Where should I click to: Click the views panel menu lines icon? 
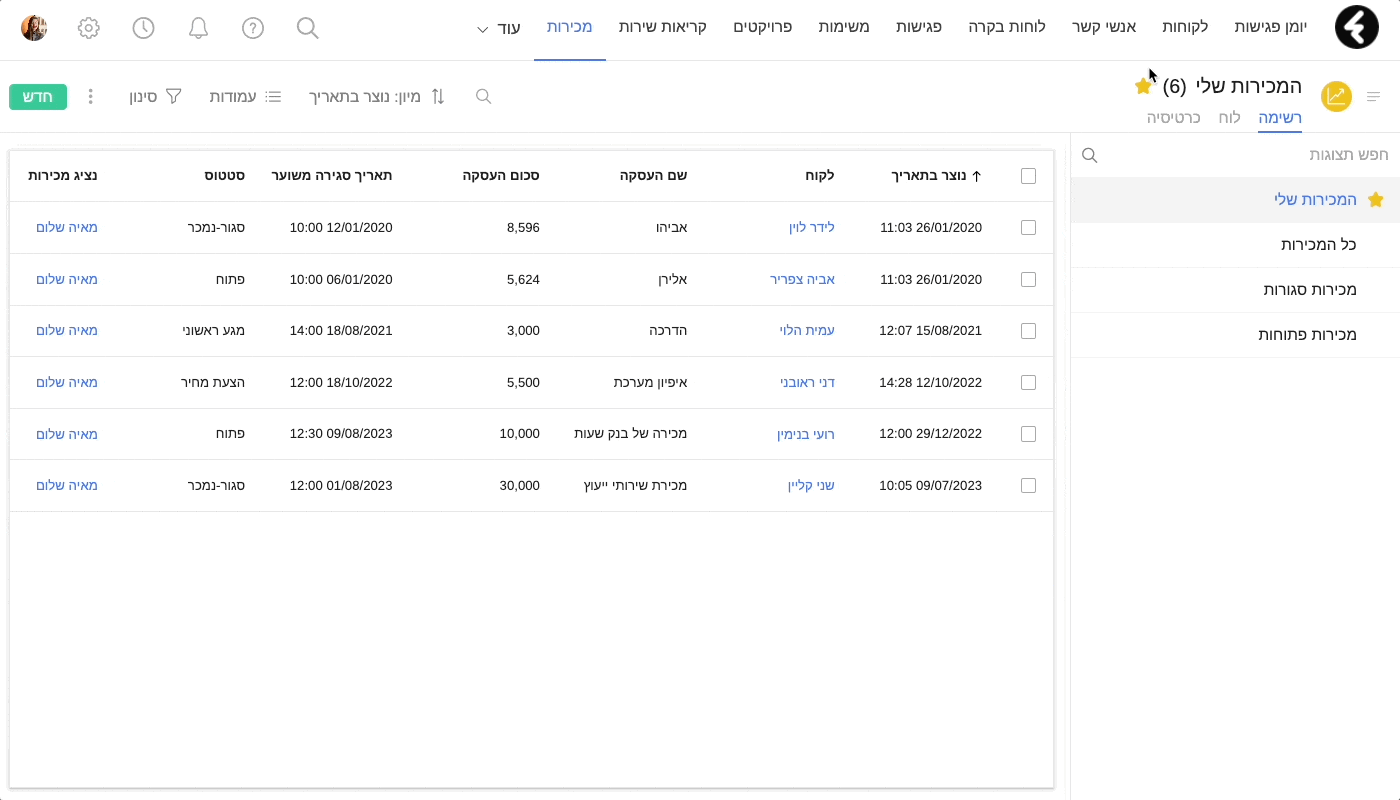point(1373,97)
